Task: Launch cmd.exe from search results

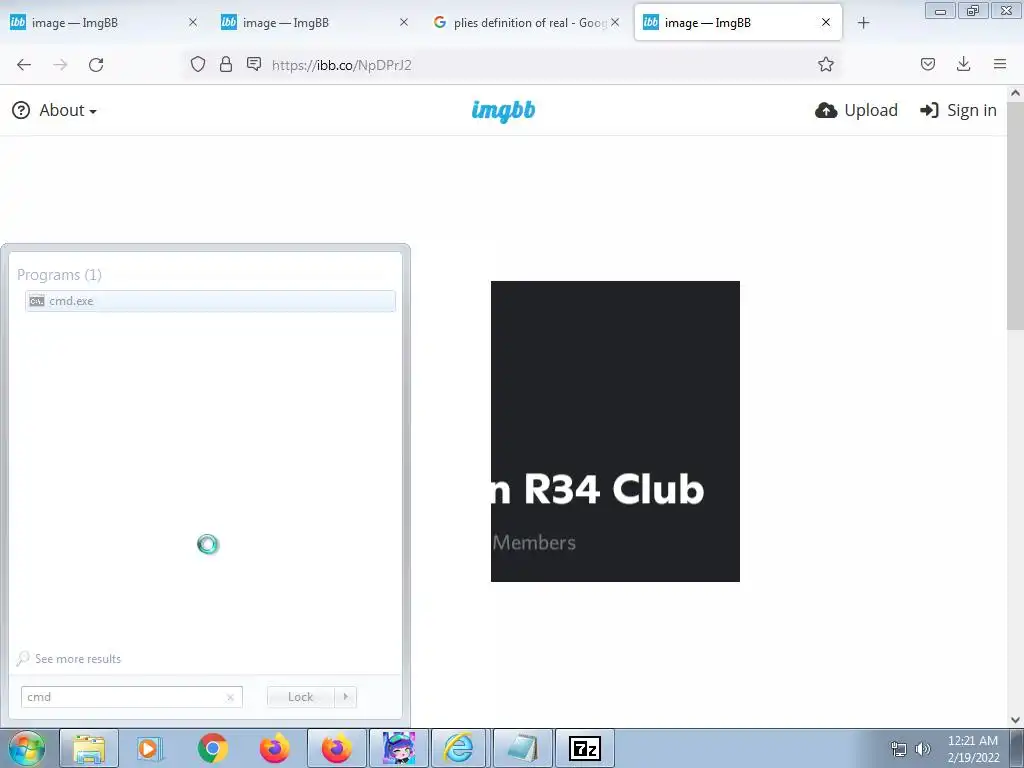Action: pos(210,301)
